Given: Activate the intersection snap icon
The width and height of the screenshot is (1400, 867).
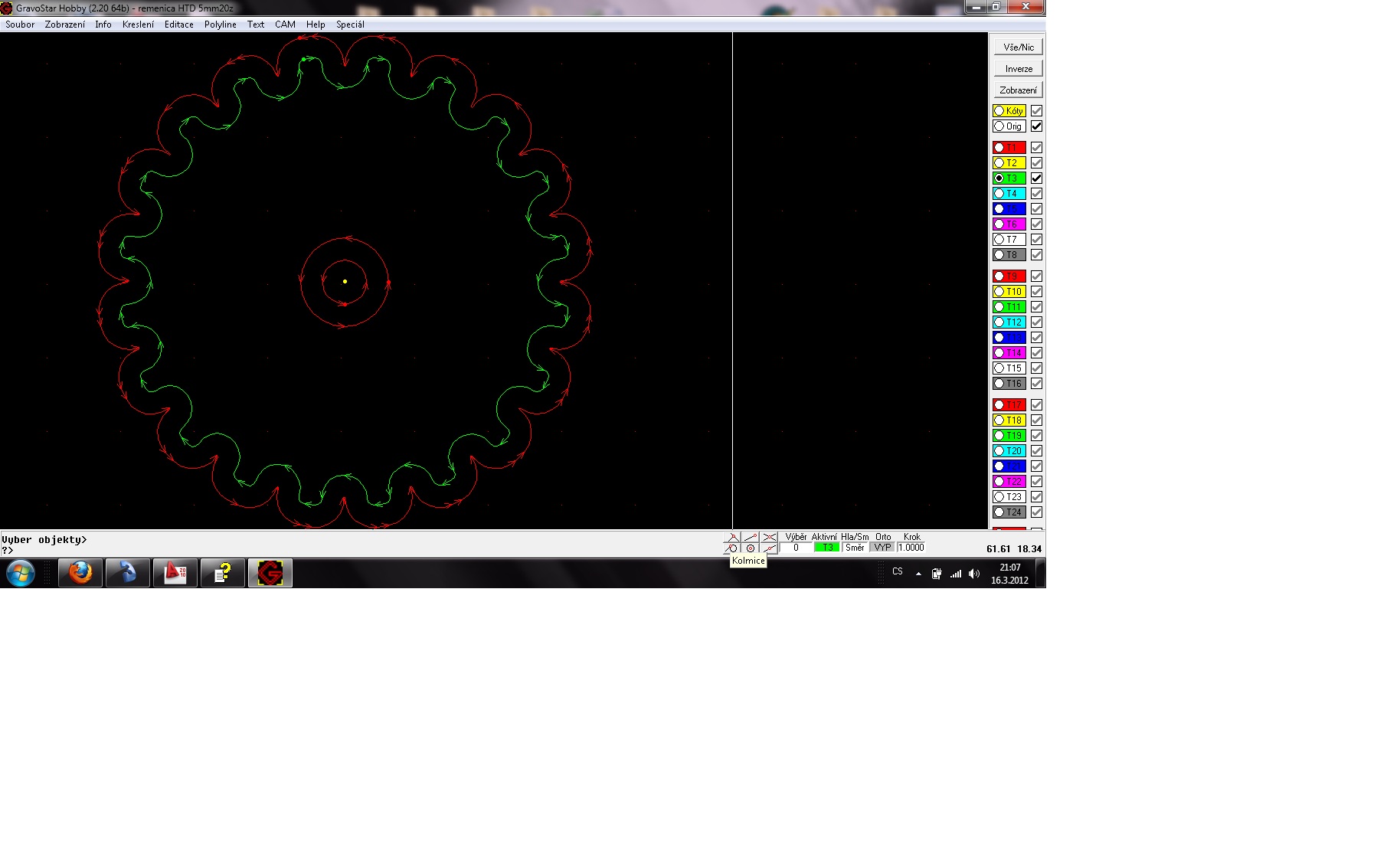Looking at the screenshot, I should pos(770,538).
